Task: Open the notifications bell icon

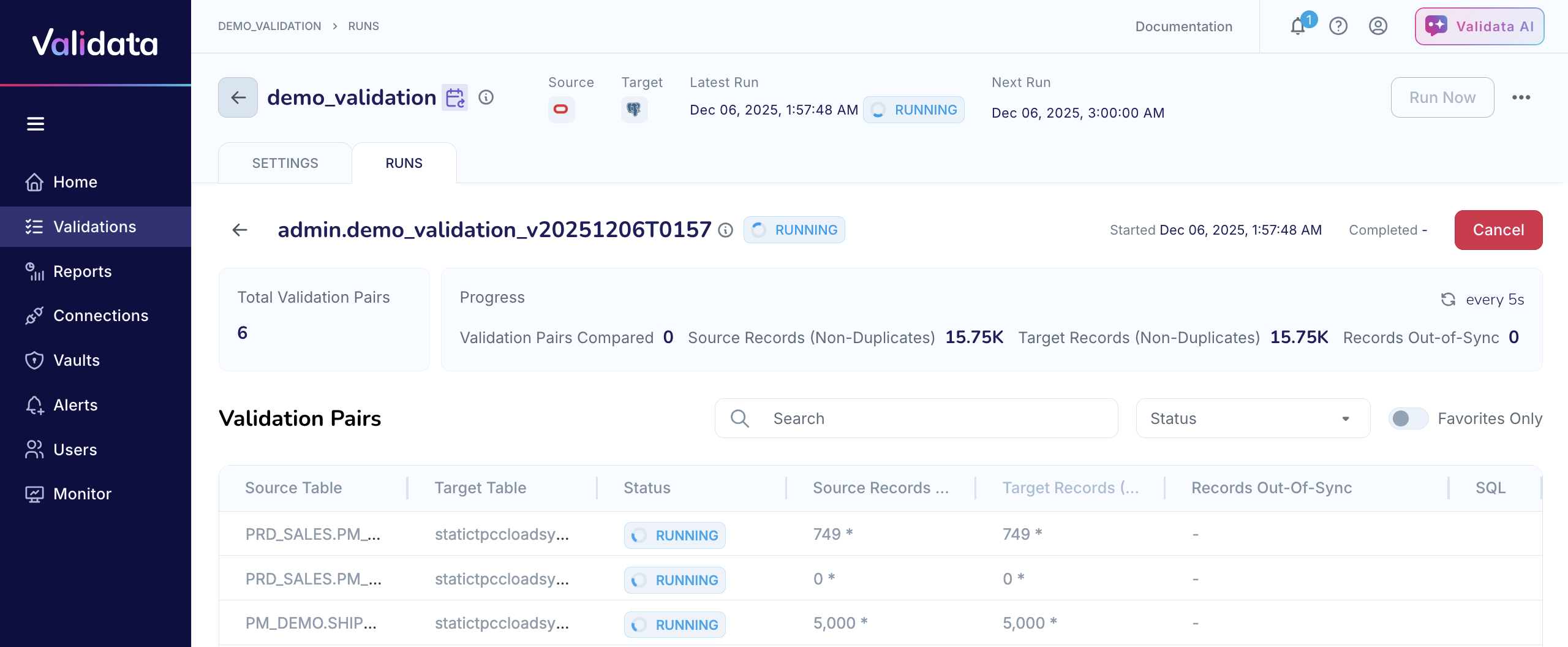Action: tap(1298, 26)
